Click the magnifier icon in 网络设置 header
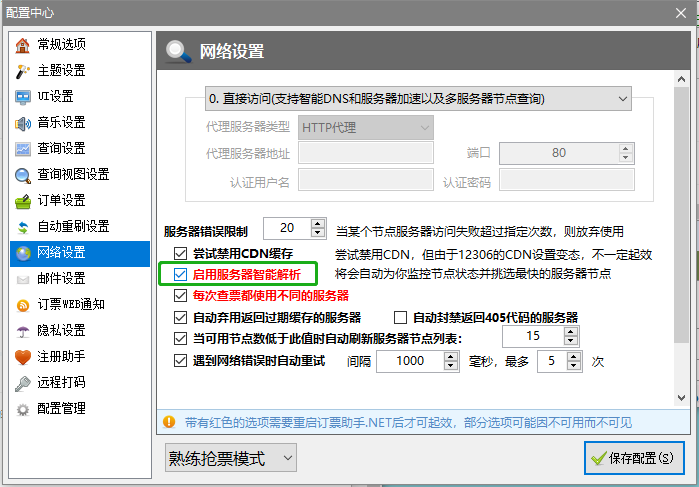The width and height of the screenshot is (699, 487). (x=178, y=51)
